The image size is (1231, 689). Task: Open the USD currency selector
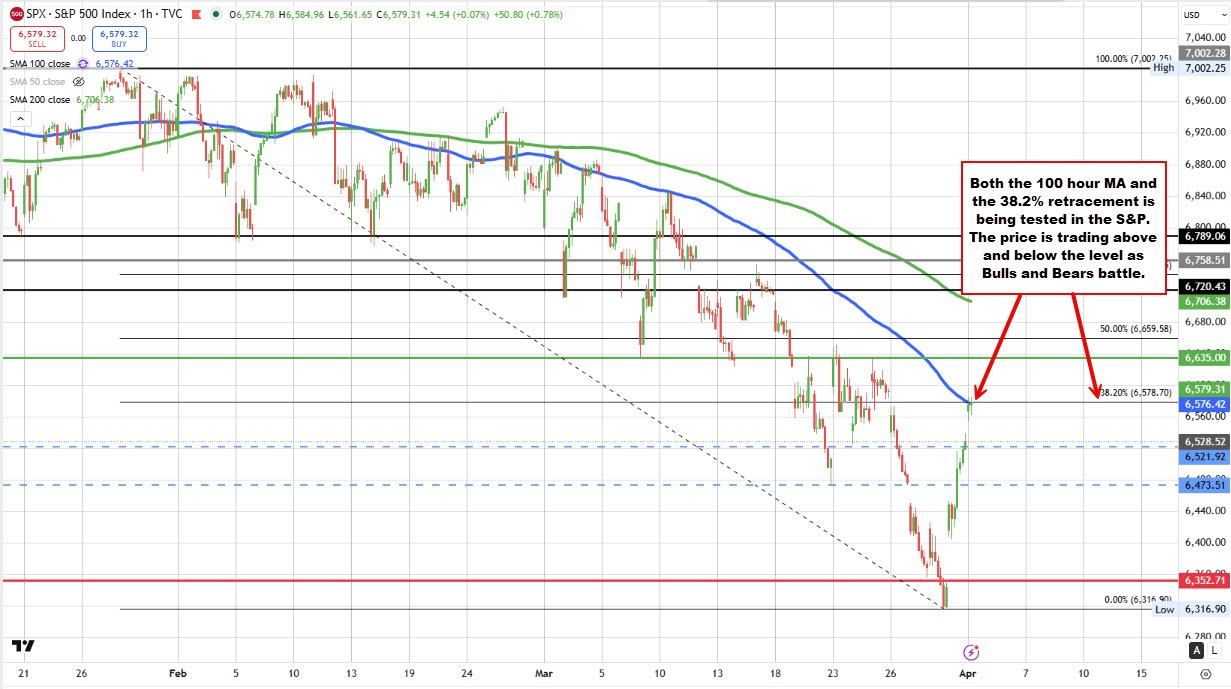point(1203,15)
